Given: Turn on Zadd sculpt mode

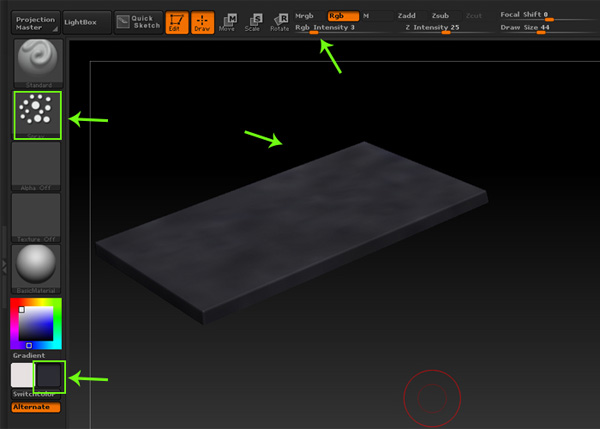Looking at the screenshot, I should point(406,16).
